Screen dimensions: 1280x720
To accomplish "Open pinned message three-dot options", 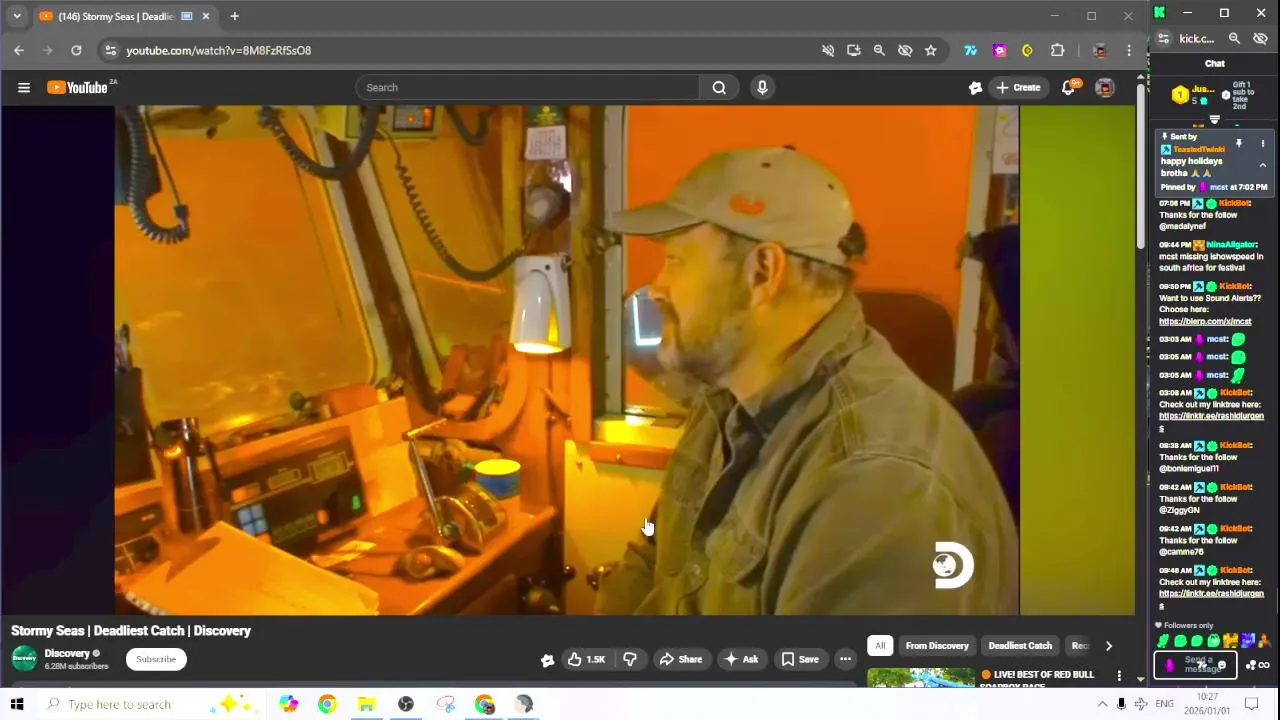I will tap(1262, 144).
